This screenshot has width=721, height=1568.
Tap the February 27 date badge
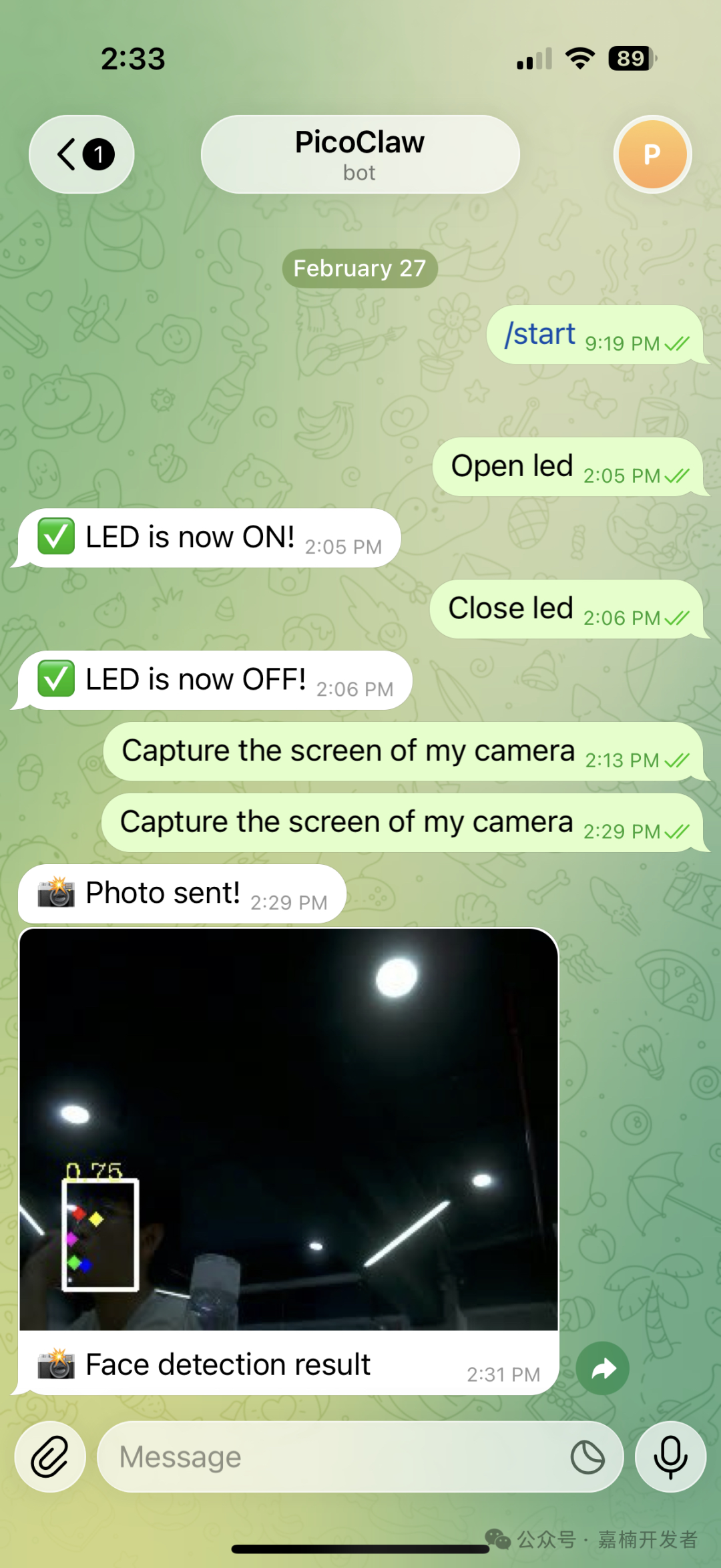[x=360, y=268]
